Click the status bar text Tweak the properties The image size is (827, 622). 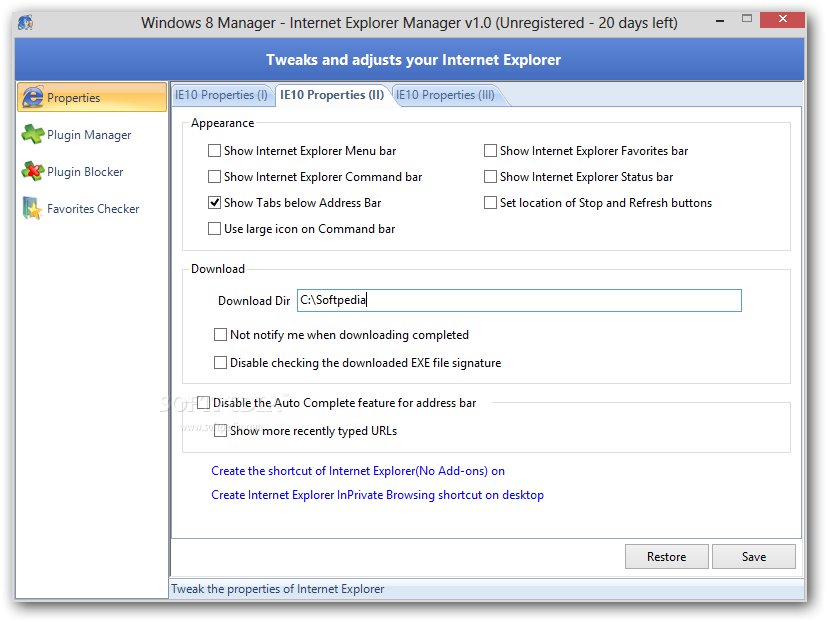tap(277, 589)
